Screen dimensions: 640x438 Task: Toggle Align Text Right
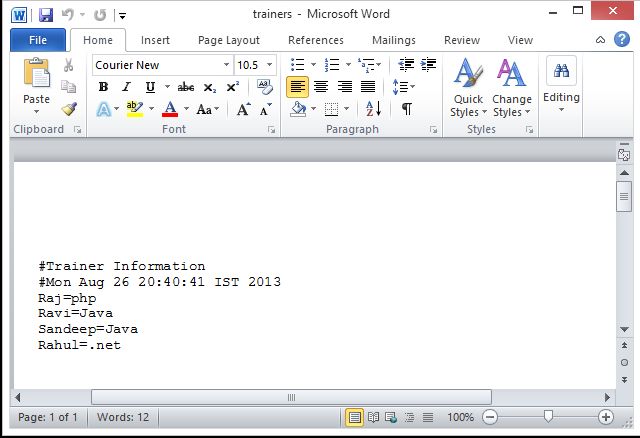[344, 87]
